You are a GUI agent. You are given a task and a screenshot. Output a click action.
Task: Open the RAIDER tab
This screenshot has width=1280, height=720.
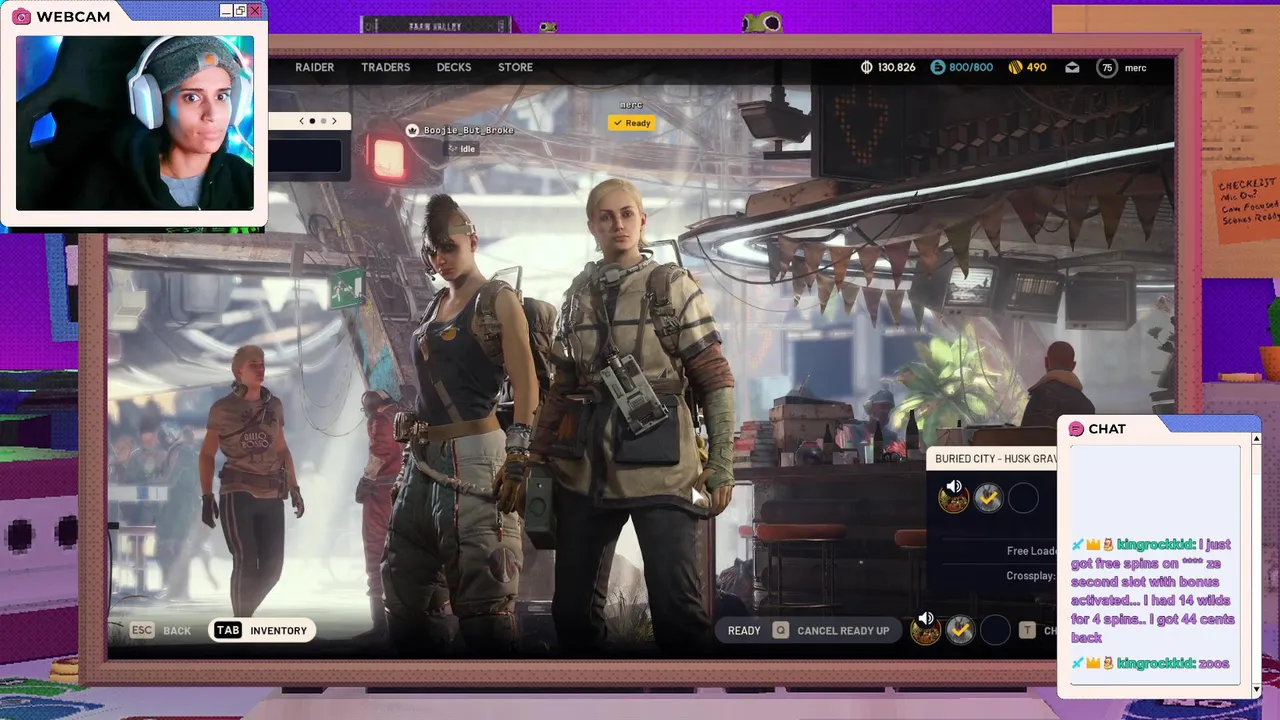coord(314,67)
